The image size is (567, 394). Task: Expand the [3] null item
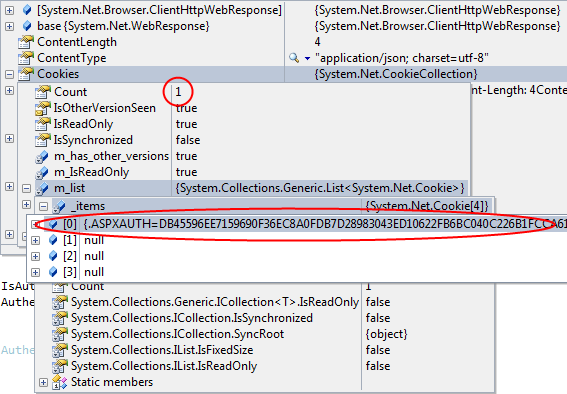coord(35,272)
